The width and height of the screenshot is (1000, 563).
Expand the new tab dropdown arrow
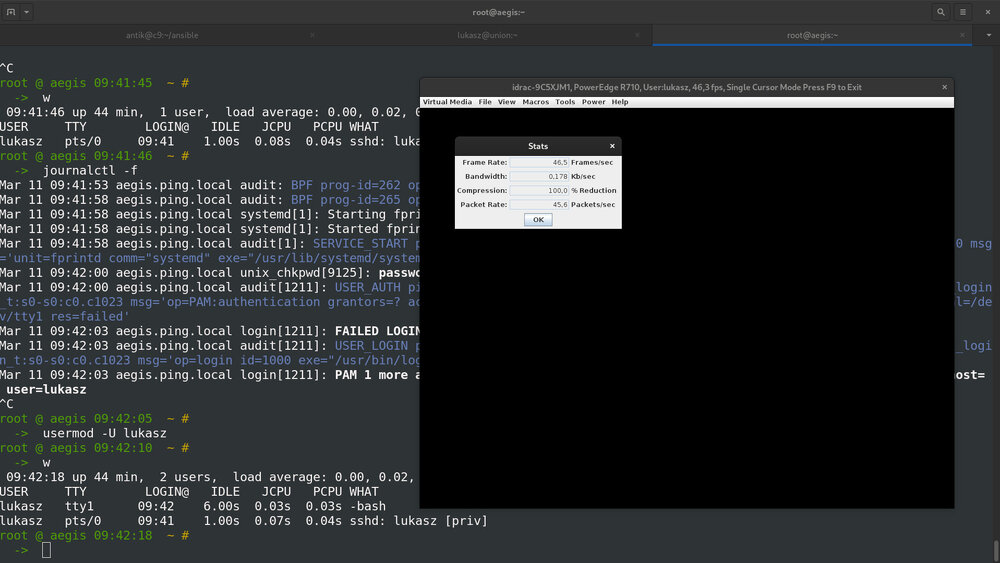tap(26, 12)
